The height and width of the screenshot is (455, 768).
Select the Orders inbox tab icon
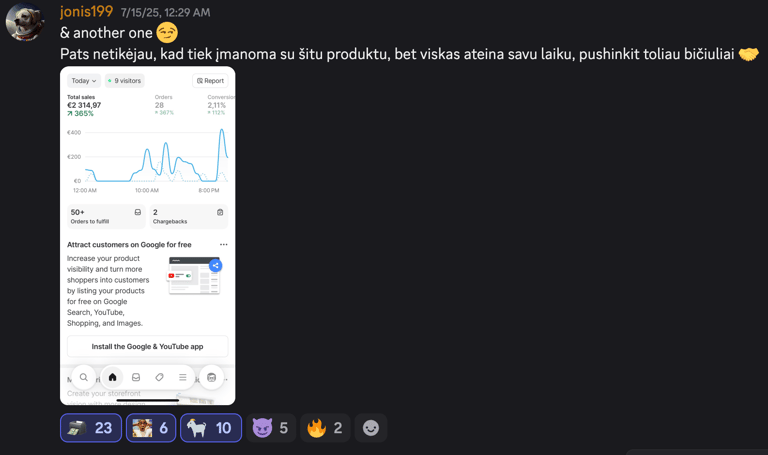(x=136, y=377)
